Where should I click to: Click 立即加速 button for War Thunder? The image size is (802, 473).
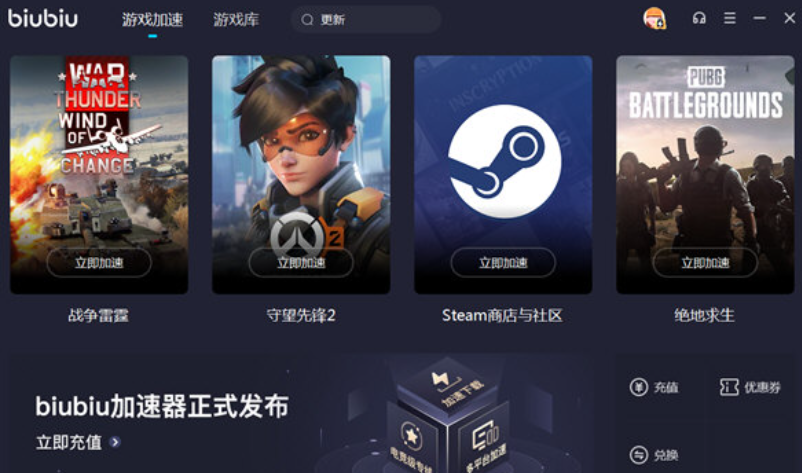pyautogui.click(x=99, y=263)
